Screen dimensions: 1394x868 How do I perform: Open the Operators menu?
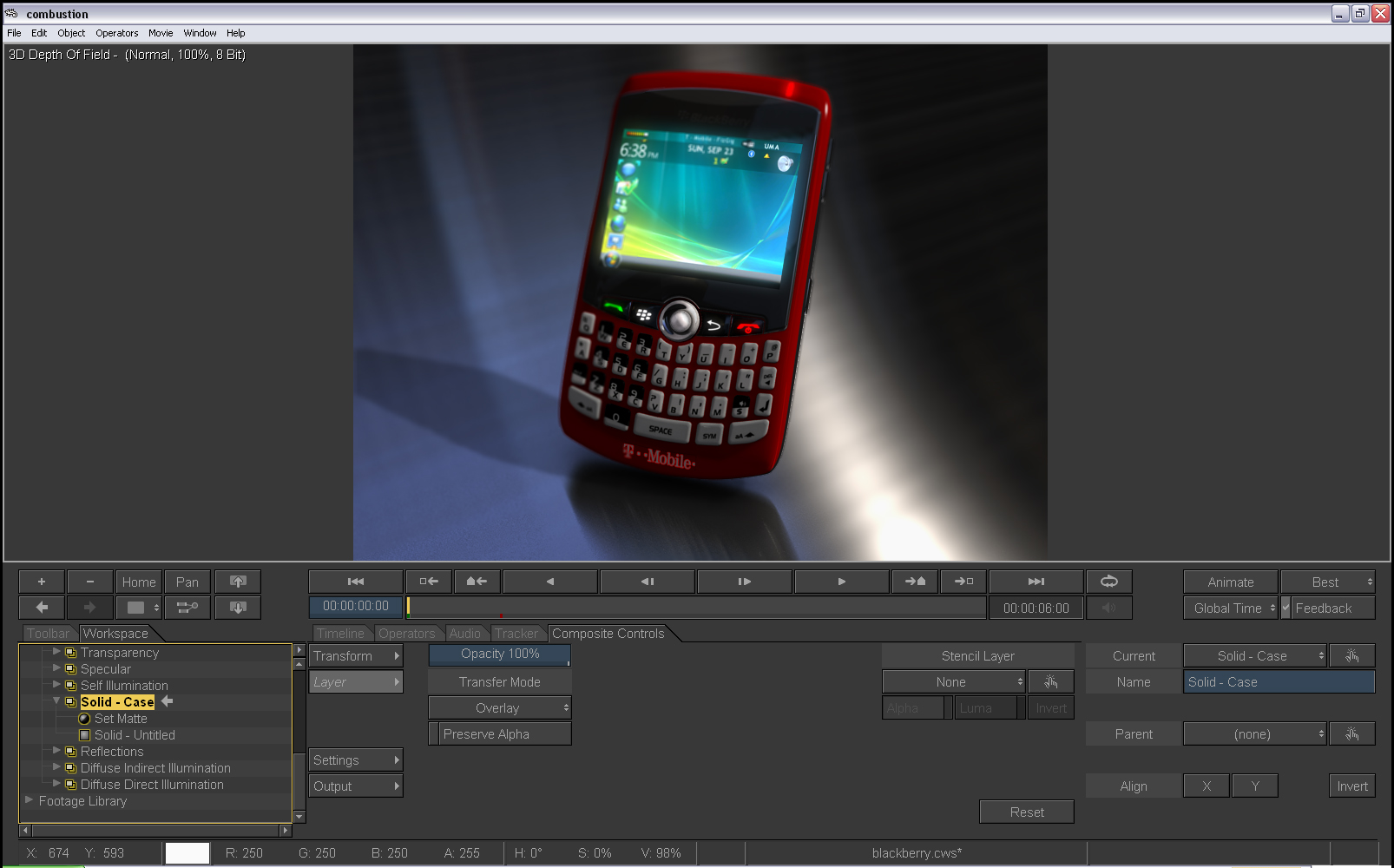tap(117, 33)
